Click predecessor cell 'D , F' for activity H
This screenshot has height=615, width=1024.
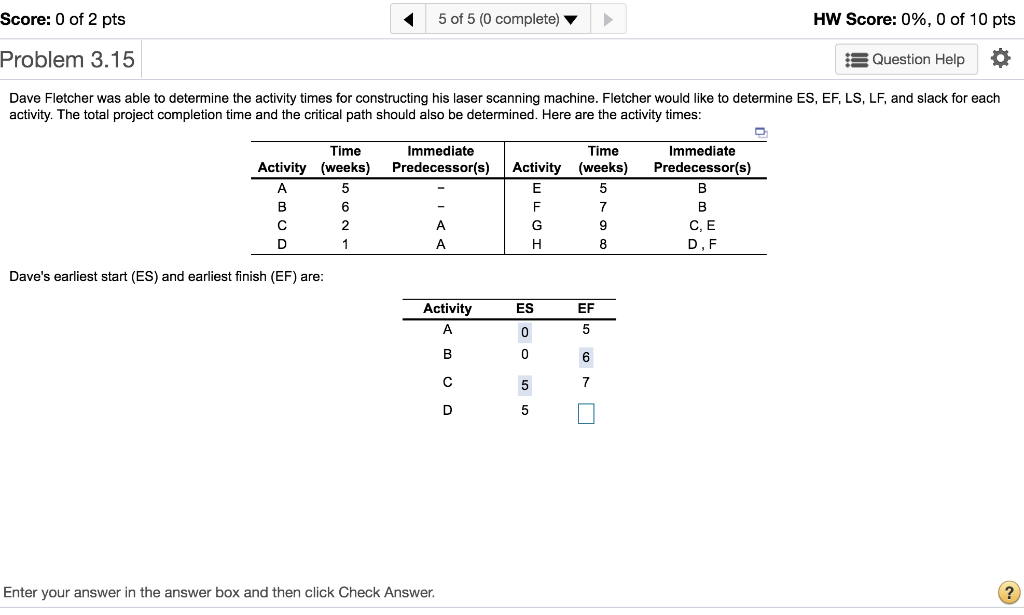tap(702, 244)
